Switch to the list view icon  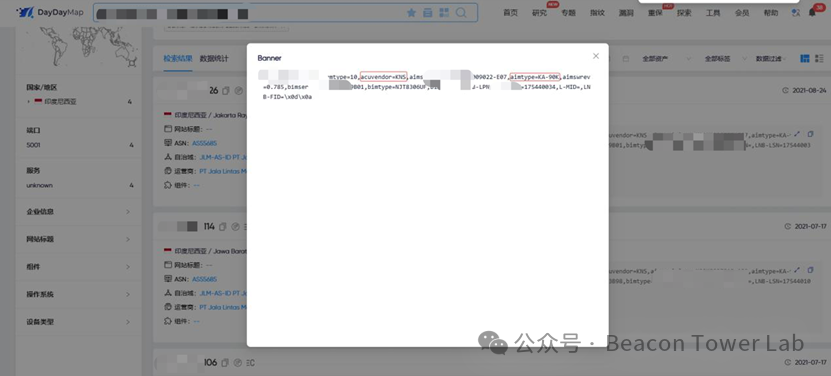(819, 58)
